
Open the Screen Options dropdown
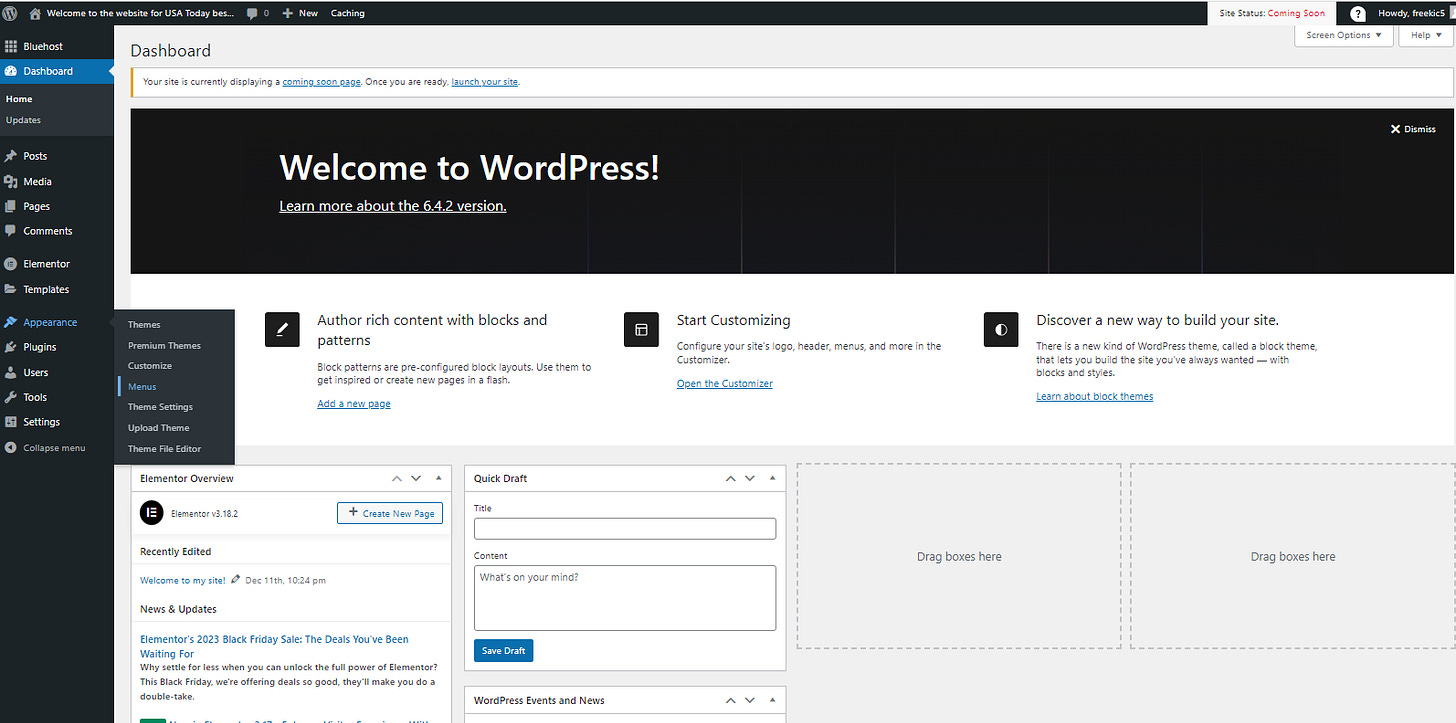pyautogui.click(x=1343, y=35)
